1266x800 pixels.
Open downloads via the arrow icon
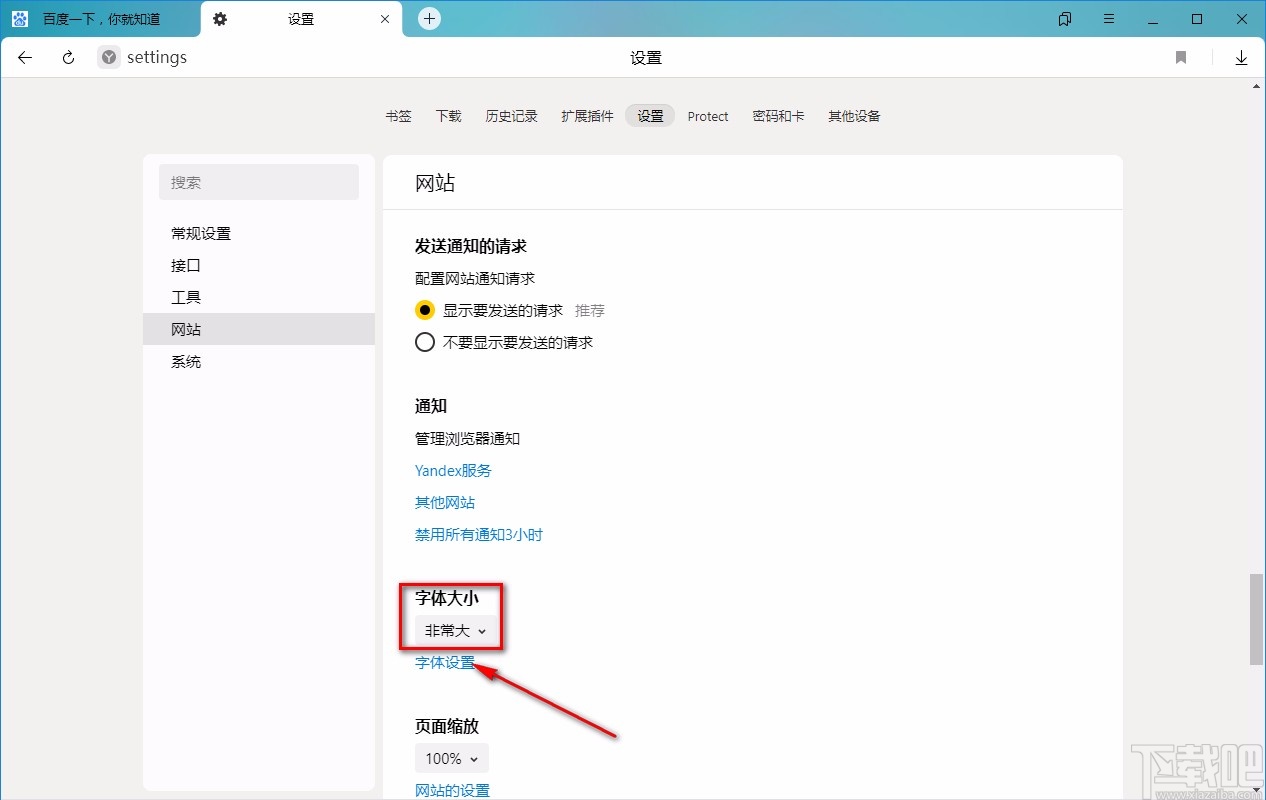(x=1241, y=57)
